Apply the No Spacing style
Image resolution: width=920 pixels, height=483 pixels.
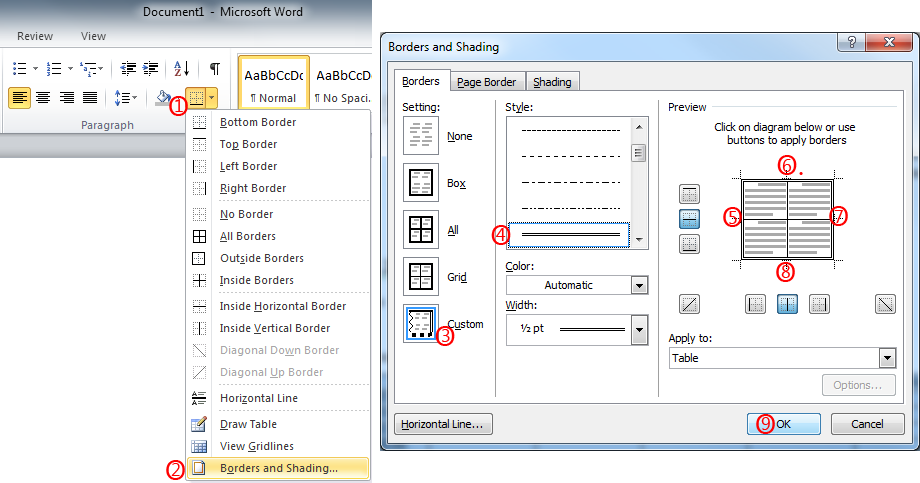point(342,83)
